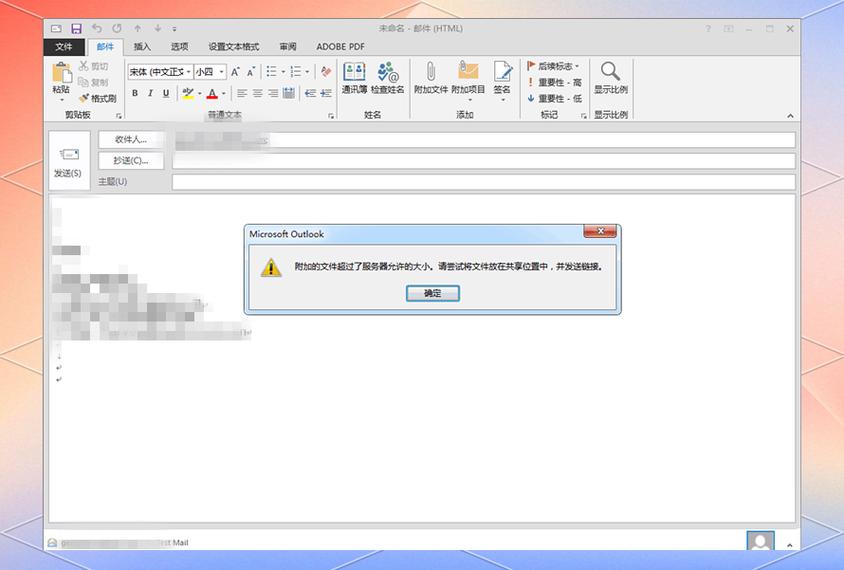The width and height of the screenshot is (844, 570).
Task: Toggle bold formatting
Action: tap(135, 94)
